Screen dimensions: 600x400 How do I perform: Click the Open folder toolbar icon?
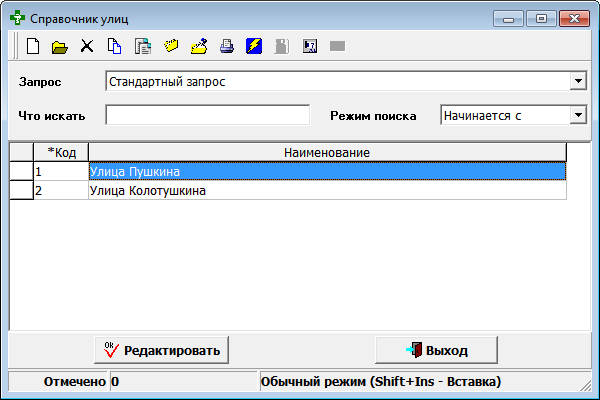[x=60, y=47]
